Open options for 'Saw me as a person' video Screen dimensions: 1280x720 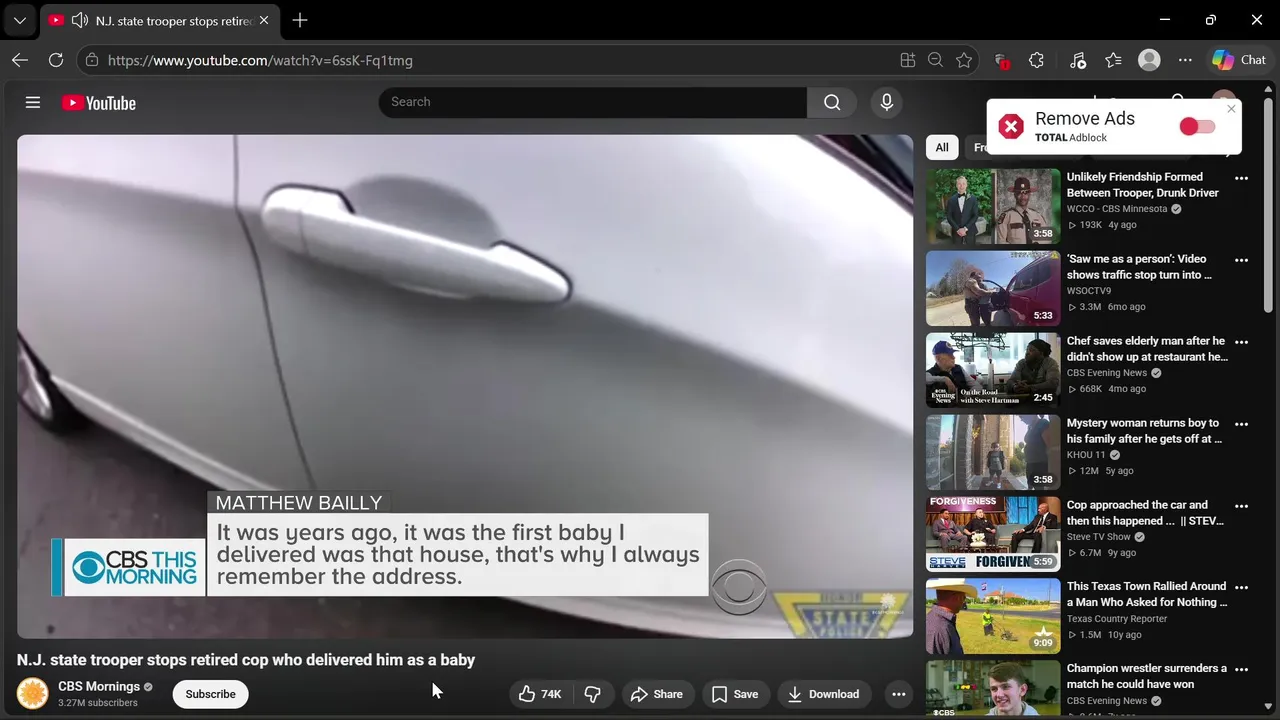click(1241, 260)
